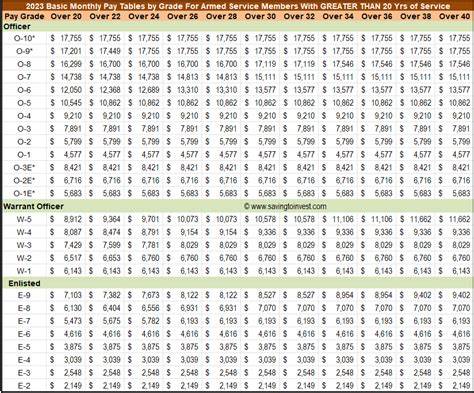
Task: Select the "W-3" pay grade row label
Action: click(x=24, y=245)
